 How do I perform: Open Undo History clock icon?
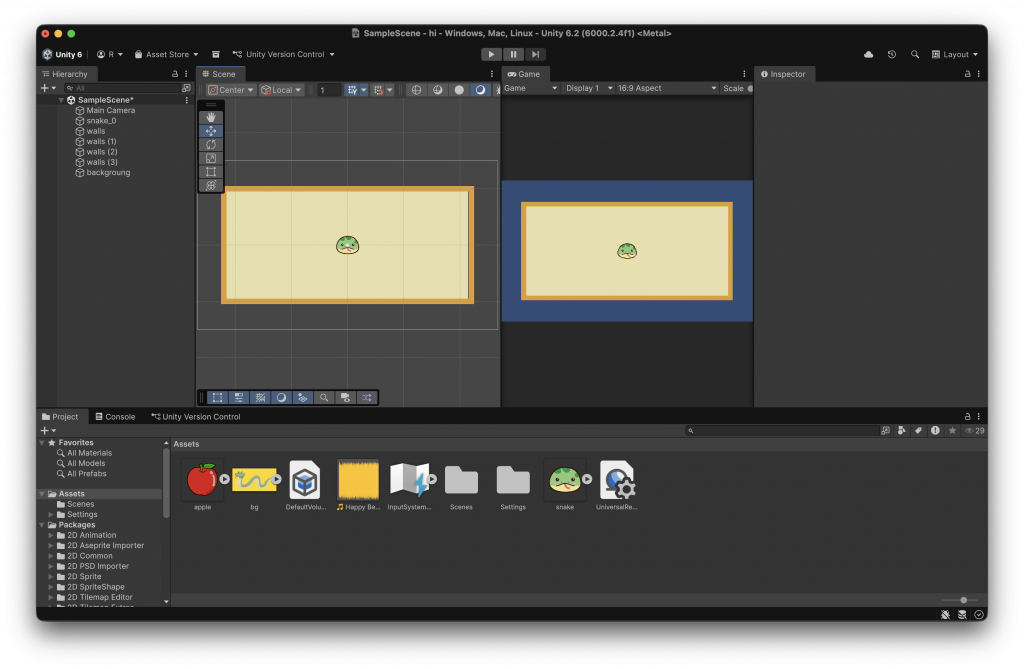click(891, 55)
